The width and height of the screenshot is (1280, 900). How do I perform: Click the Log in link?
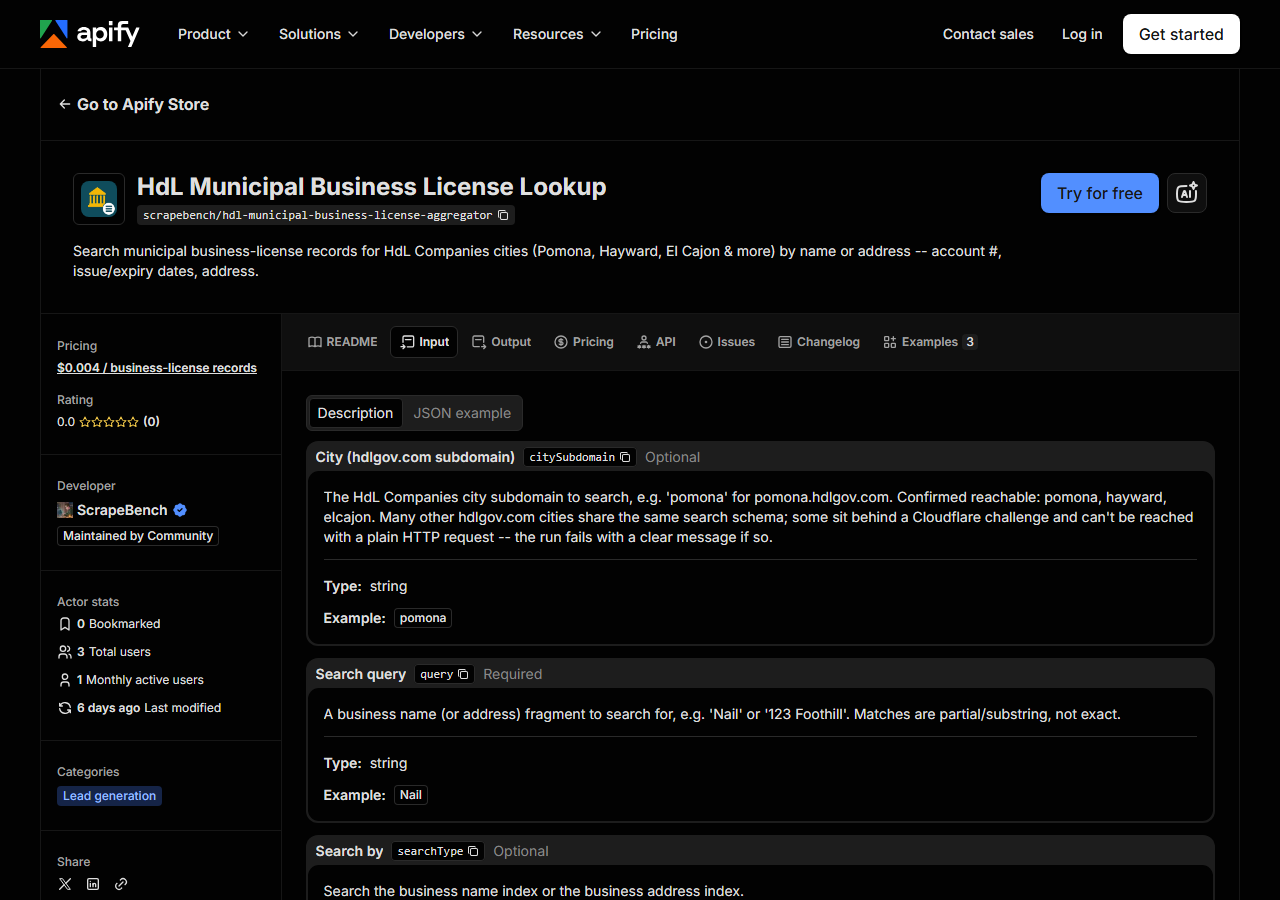(x=1082, y=34)
